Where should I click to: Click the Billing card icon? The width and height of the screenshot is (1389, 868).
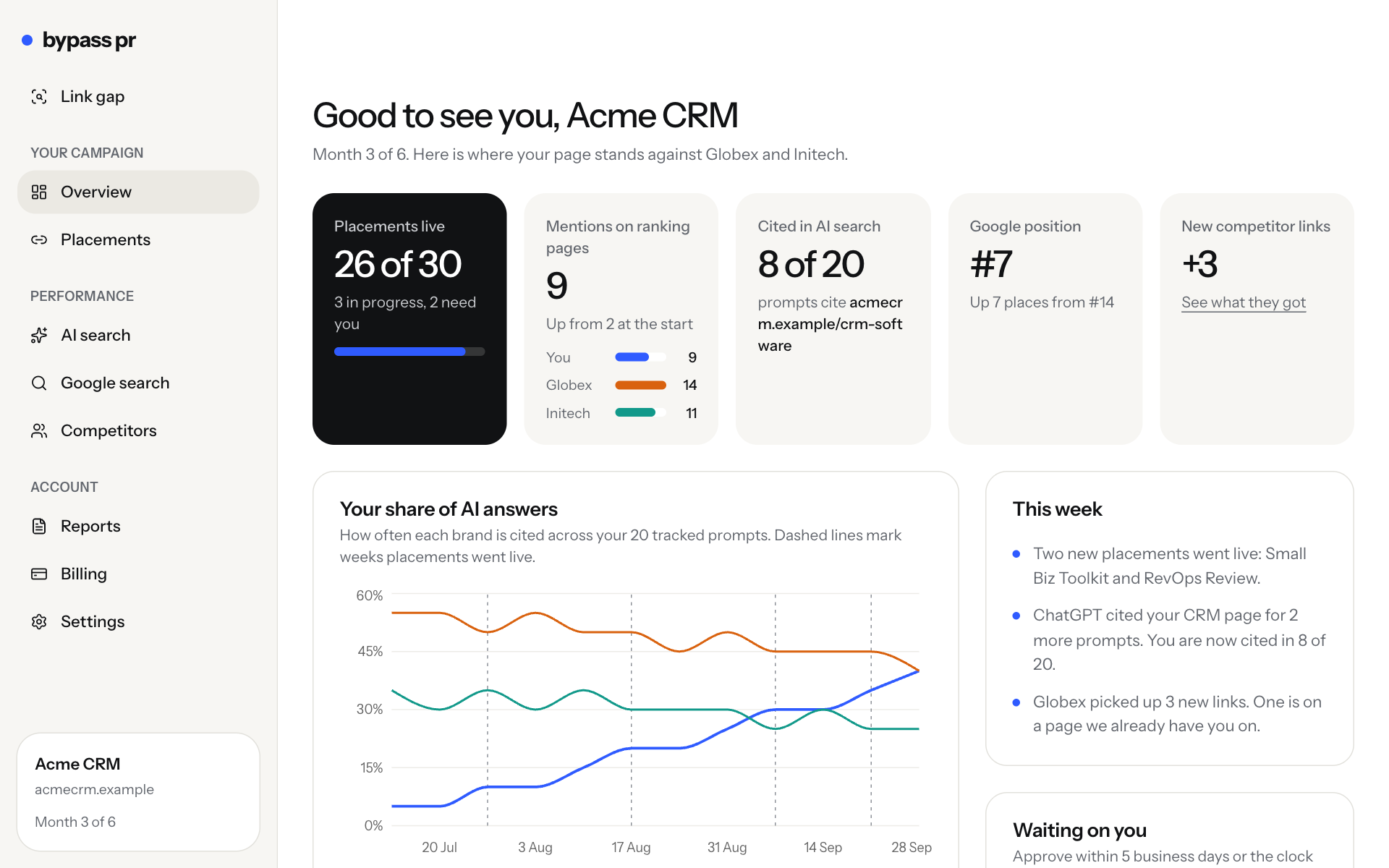[x=39, y=574]
